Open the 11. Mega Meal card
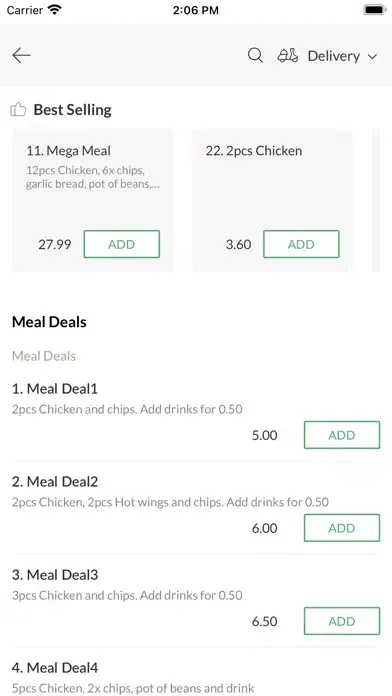 pyautogui.click(x=93, y=200)
